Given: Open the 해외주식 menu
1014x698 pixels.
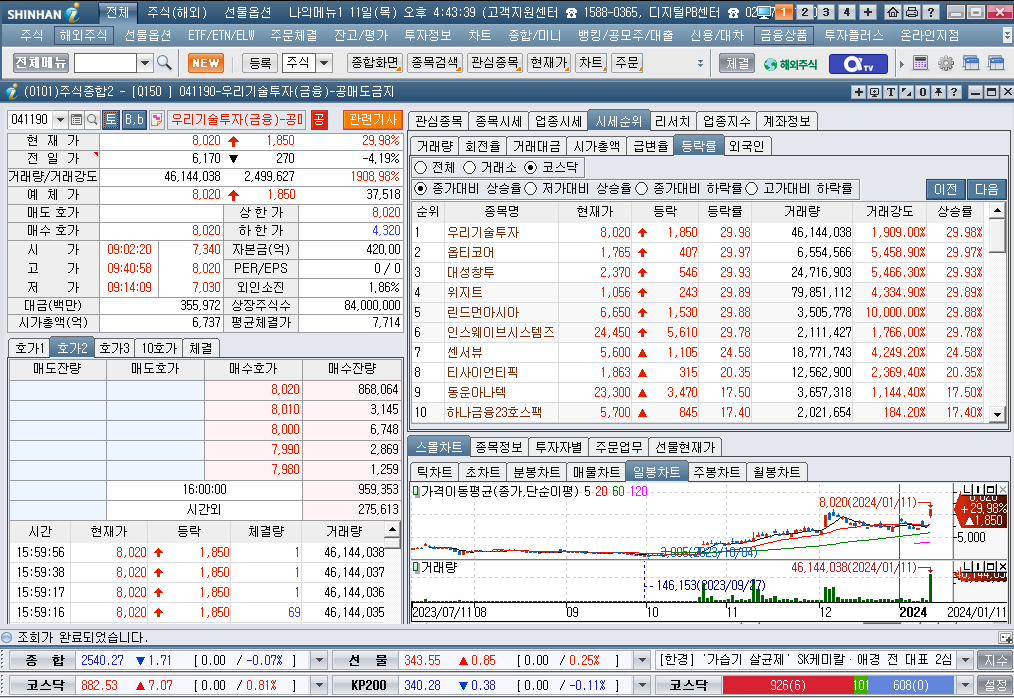Looking at the screenshot, I should [x=83, y=35].
